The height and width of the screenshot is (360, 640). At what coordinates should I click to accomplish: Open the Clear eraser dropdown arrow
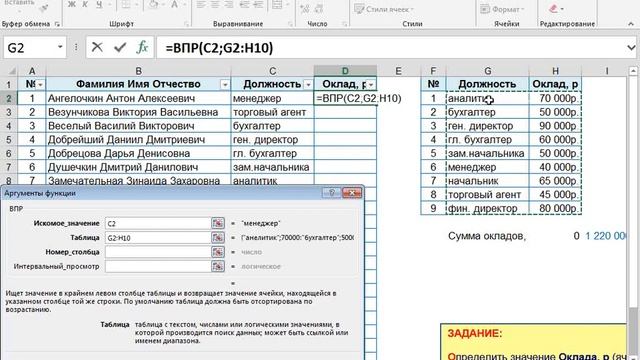[x=562, y=9]
